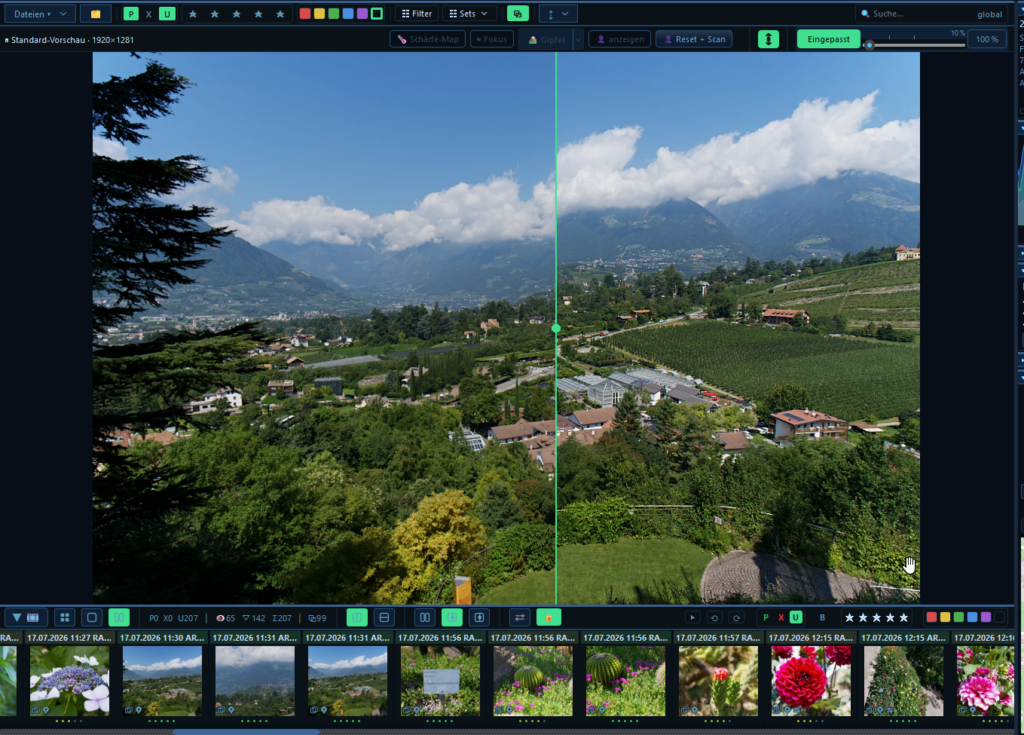Screen dimensions: 1024x735
Task: Click the Reset + Scan button
Action: (x=694, y=39)
